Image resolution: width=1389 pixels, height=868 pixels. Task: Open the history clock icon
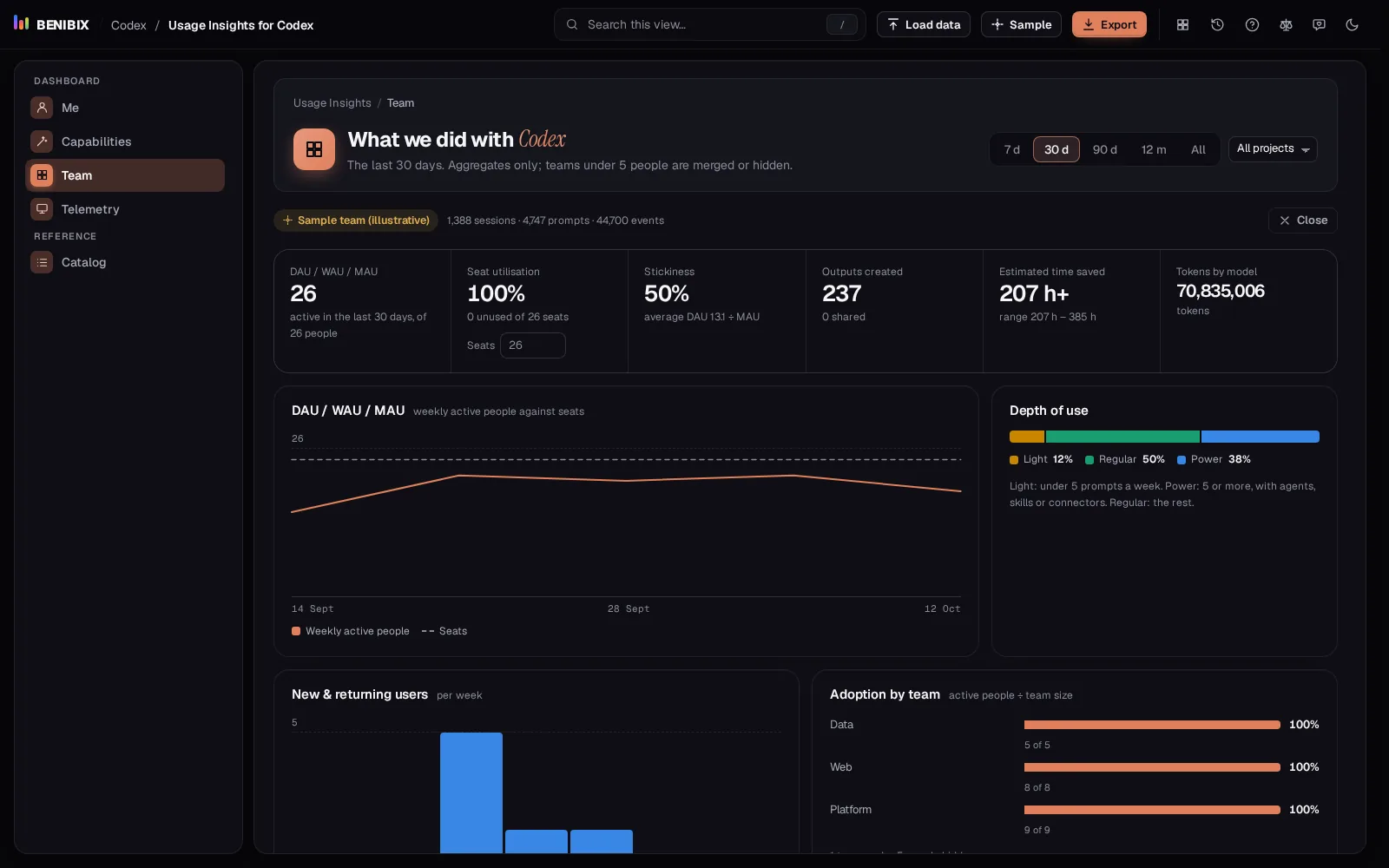tap(1217, 25)
